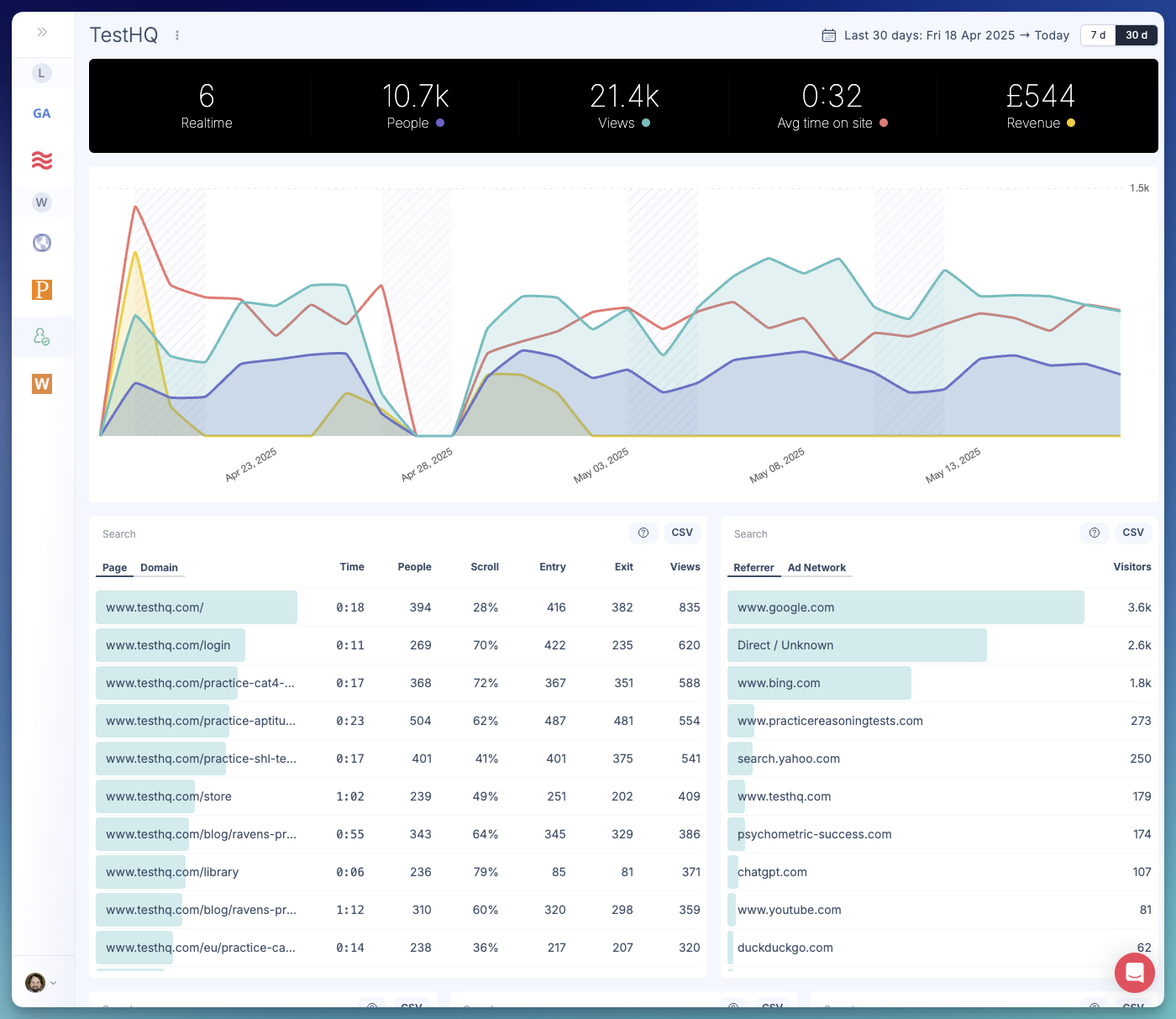The width and height of the screenshot is (1176, 1019).
Task: Export the referrers table as CSV
Action: coord(1133,533)
